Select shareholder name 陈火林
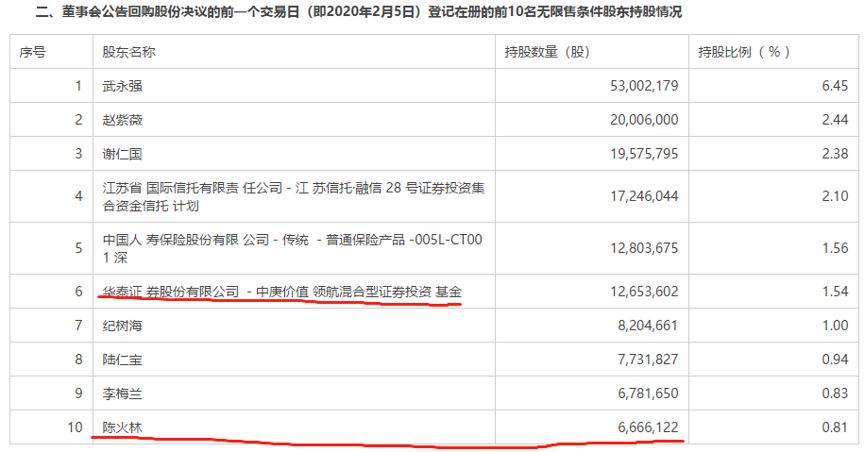Viewport: 865px width, 452px height. [122, 427]
